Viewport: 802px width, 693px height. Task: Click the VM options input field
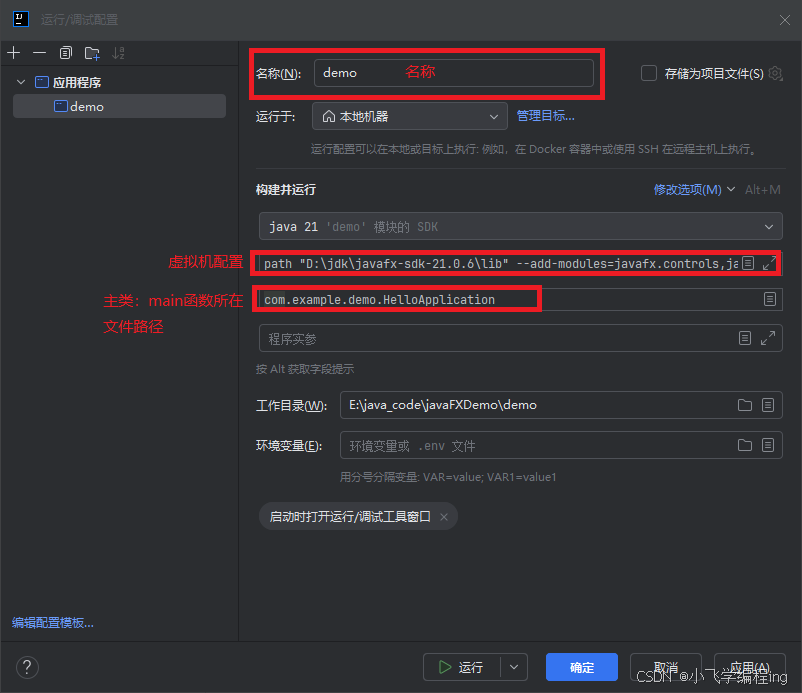pos(499,263)
